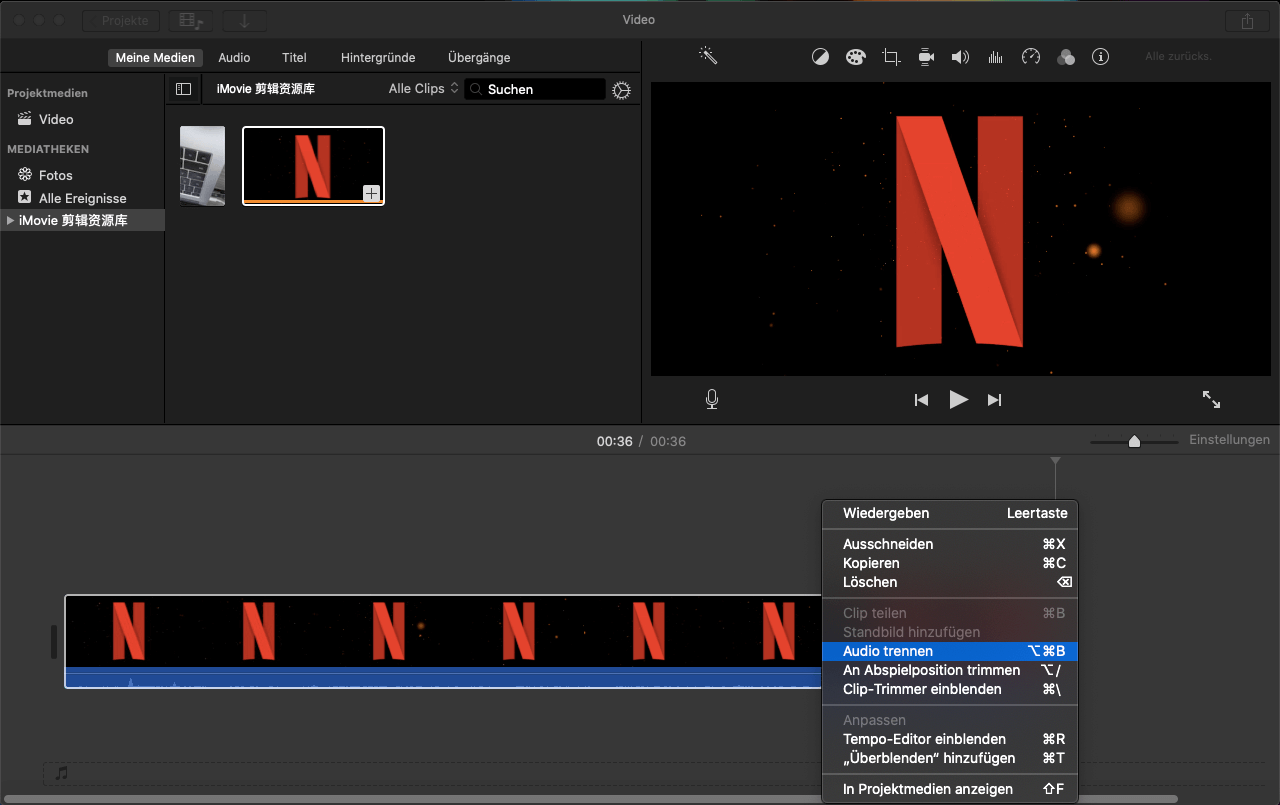
Task: Click the voiceover microphone icon
Action: click(x=711, y=399)
